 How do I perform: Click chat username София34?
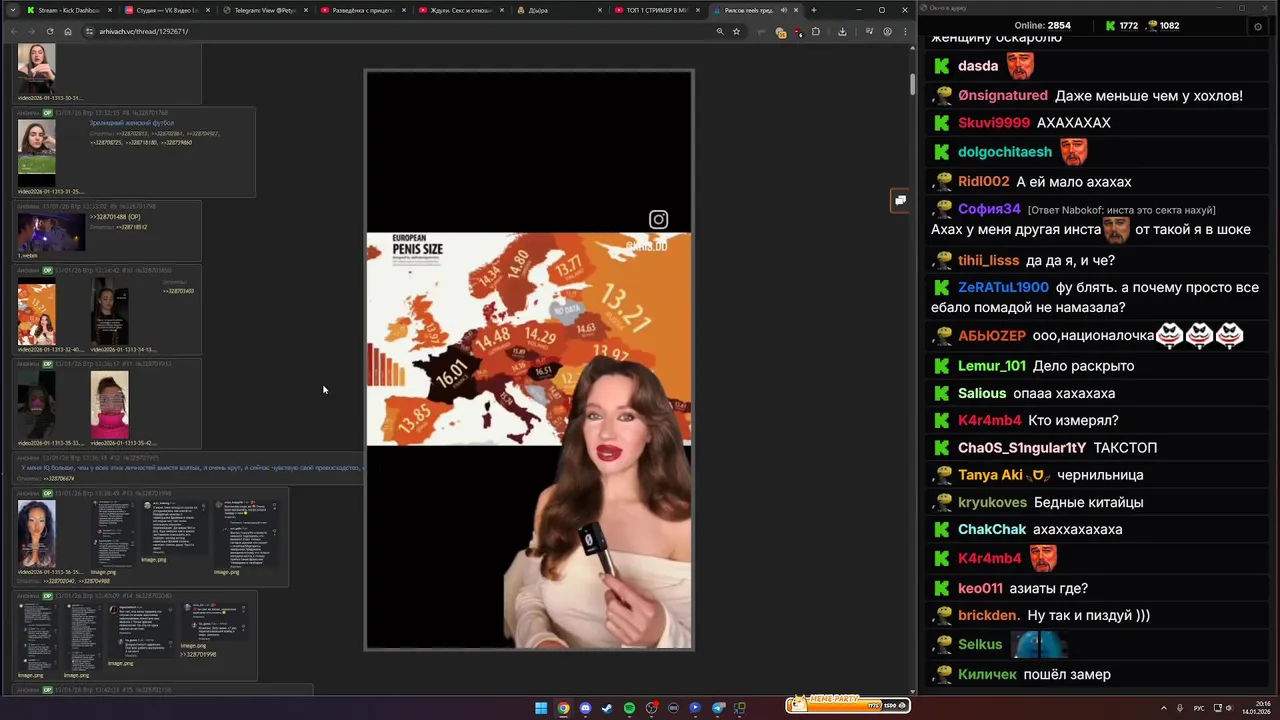click(x=989, y=209)
